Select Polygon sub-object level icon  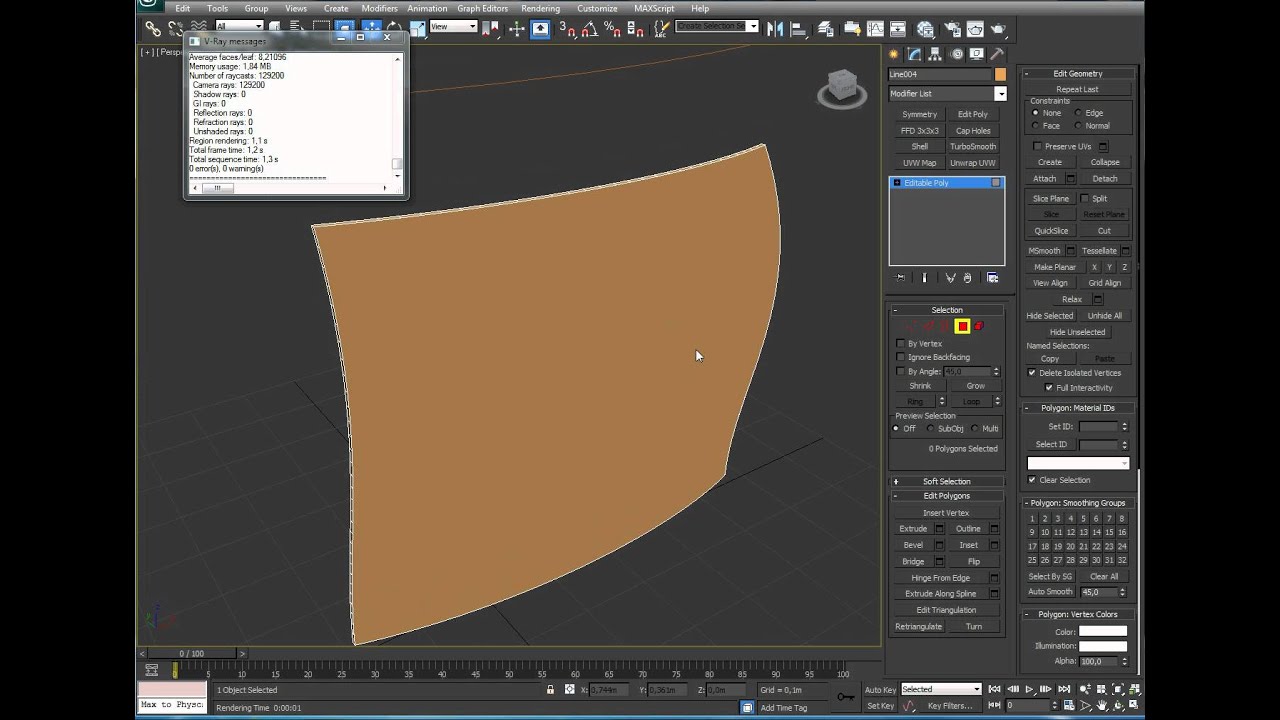pyautogui.click(x=962, y=326)
